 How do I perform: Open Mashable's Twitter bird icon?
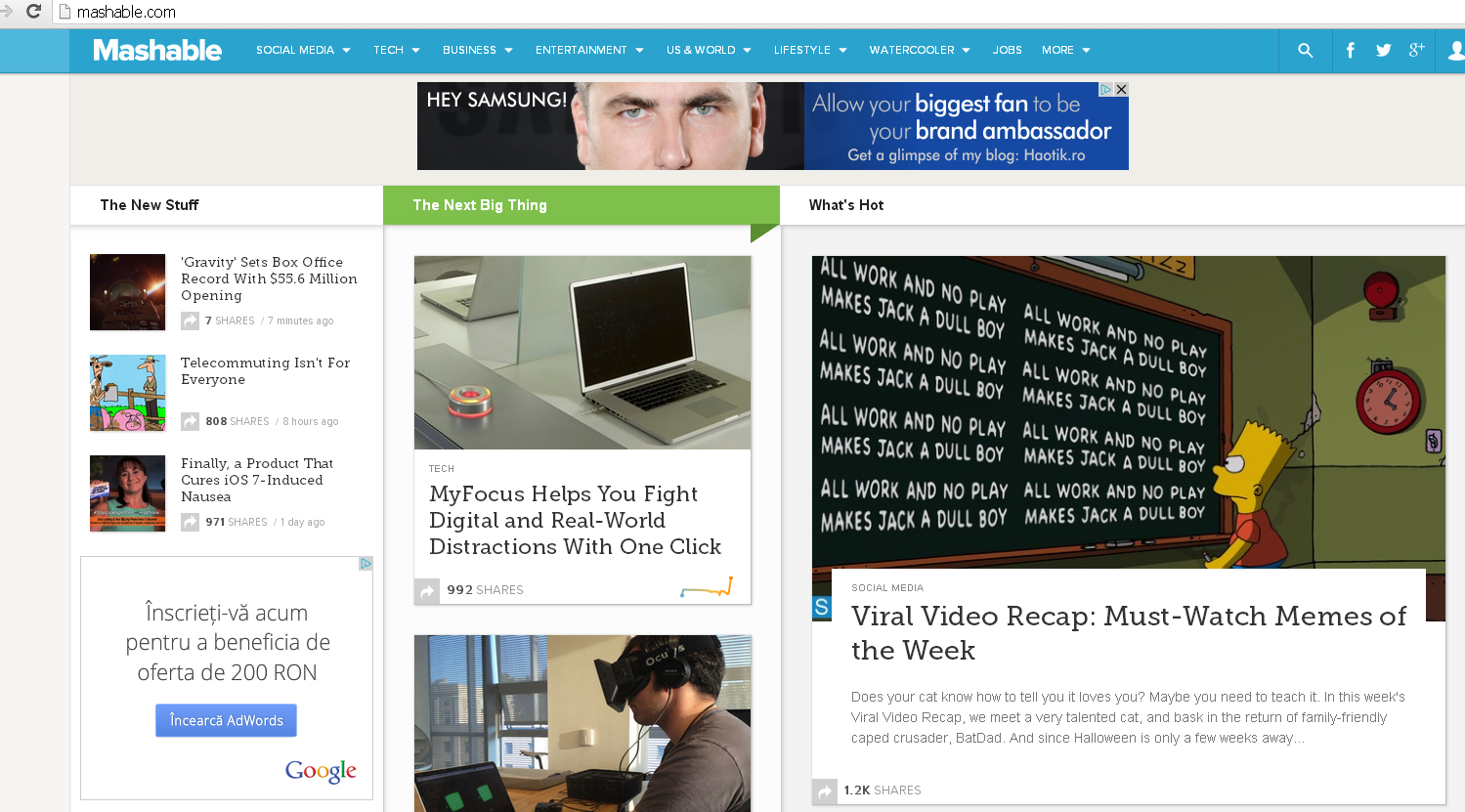tap(1383, 50)
